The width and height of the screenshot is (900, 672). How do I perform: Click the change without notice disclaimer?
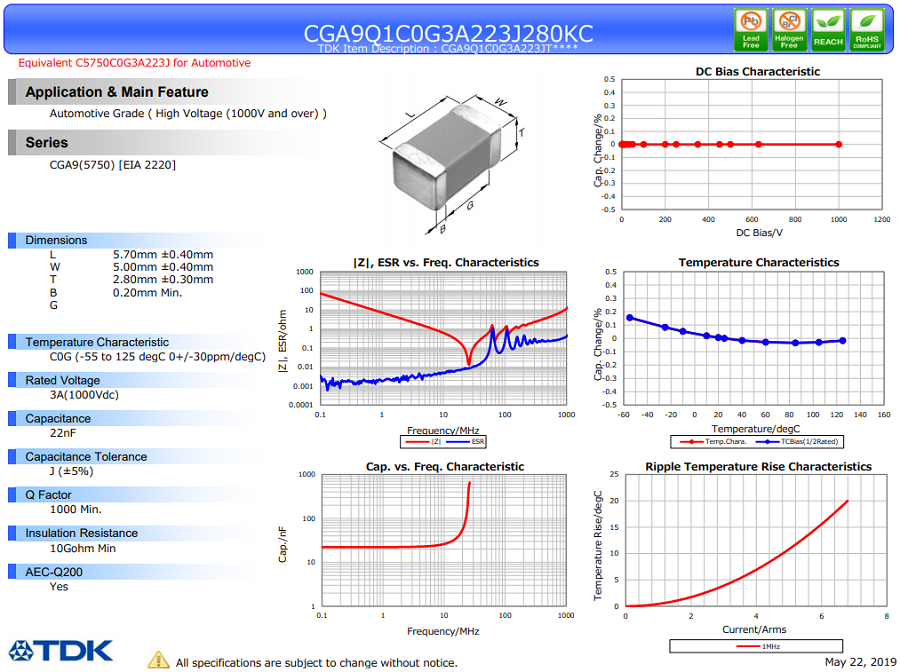coord(316,663)
